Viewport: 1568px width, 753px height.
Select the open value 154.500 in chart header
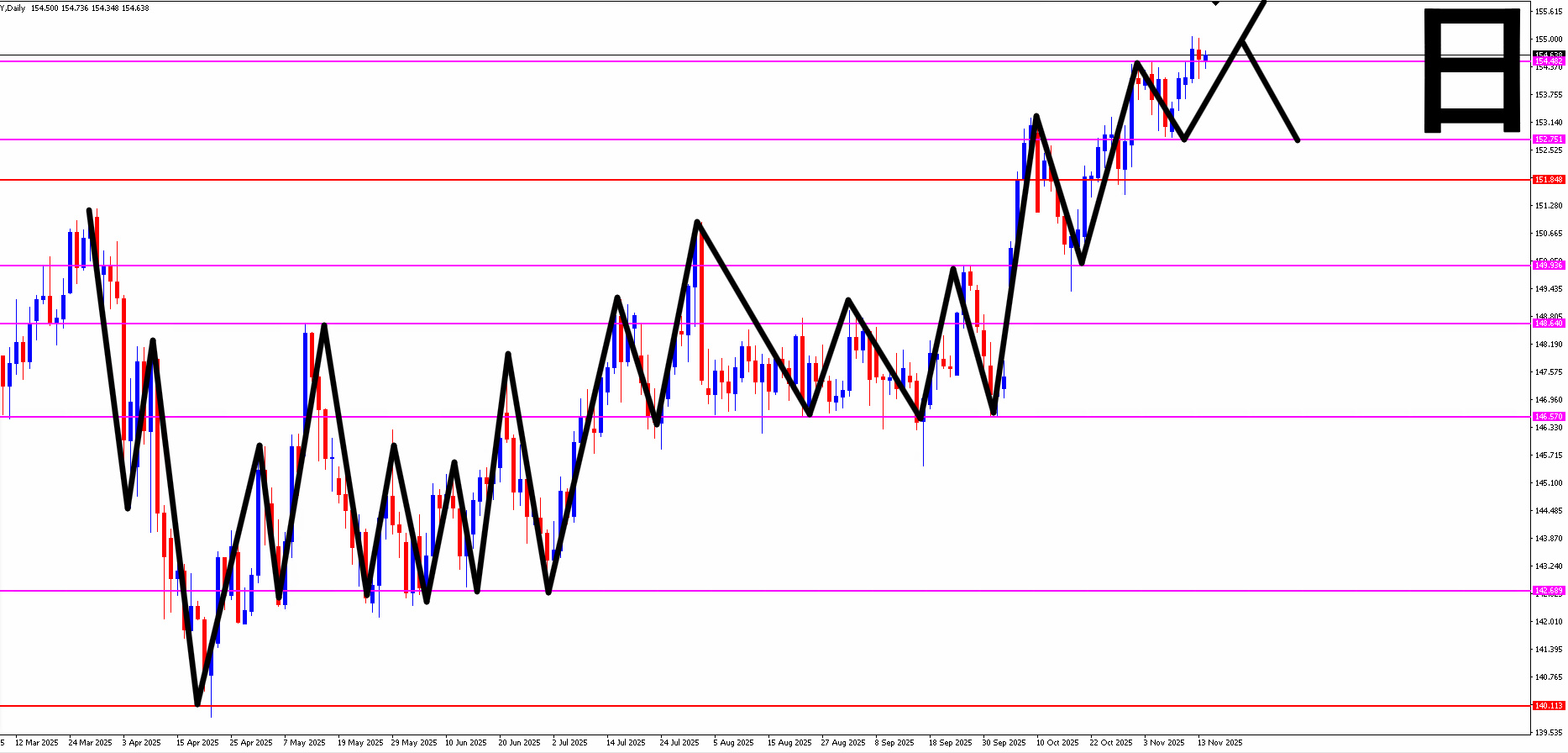coord(45,8)
